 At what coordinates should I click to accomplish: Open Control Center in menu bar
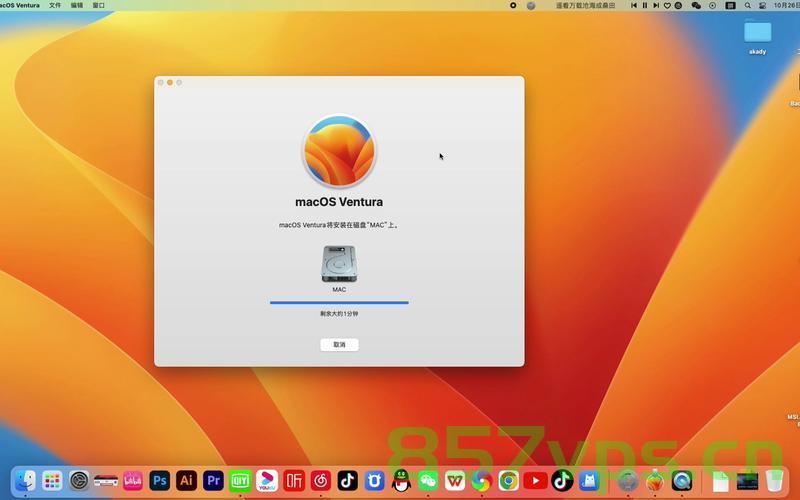pos(763,5)
